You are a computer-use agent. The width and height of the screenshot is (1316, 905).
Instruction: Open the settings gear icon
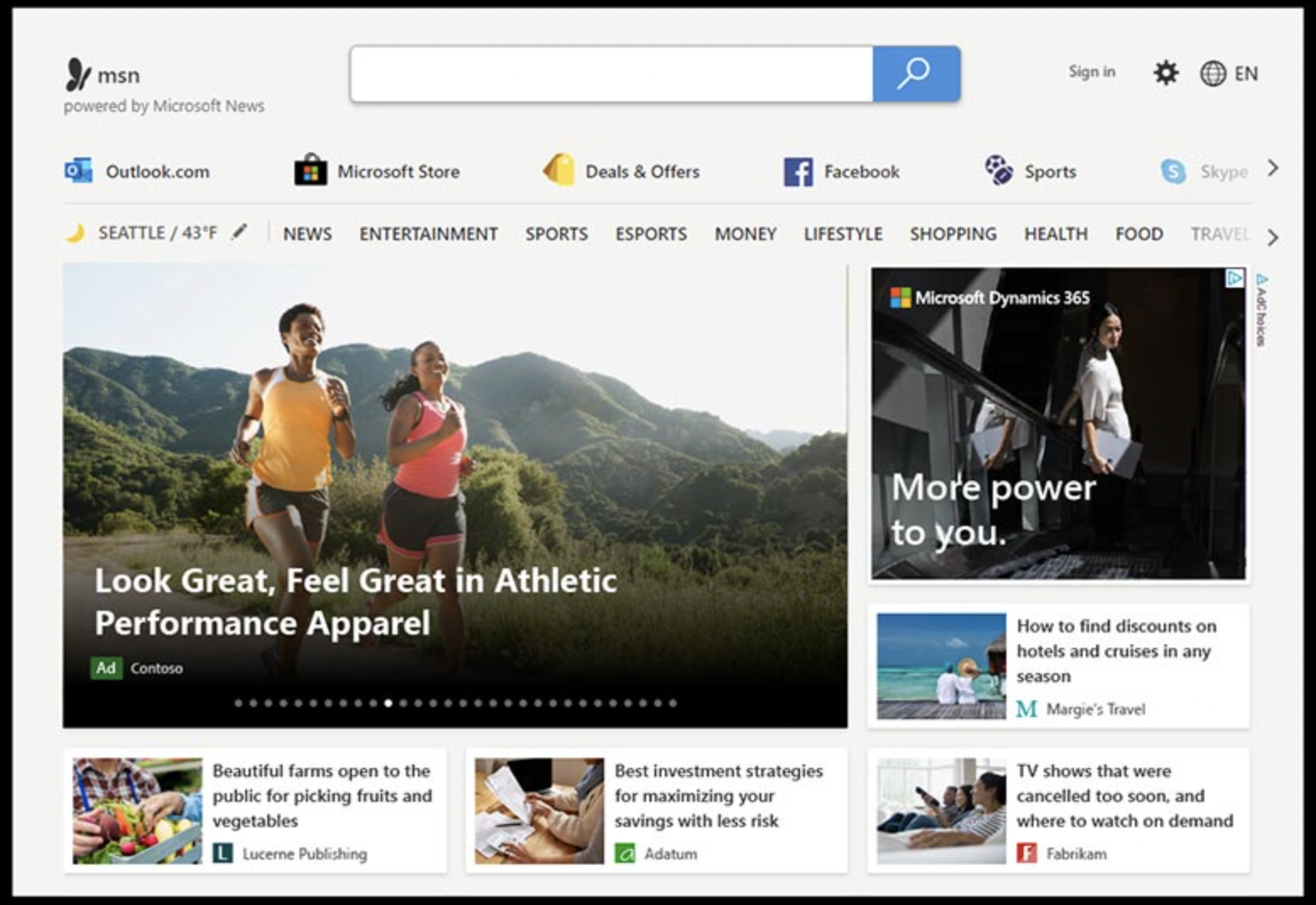[1165, 74]
